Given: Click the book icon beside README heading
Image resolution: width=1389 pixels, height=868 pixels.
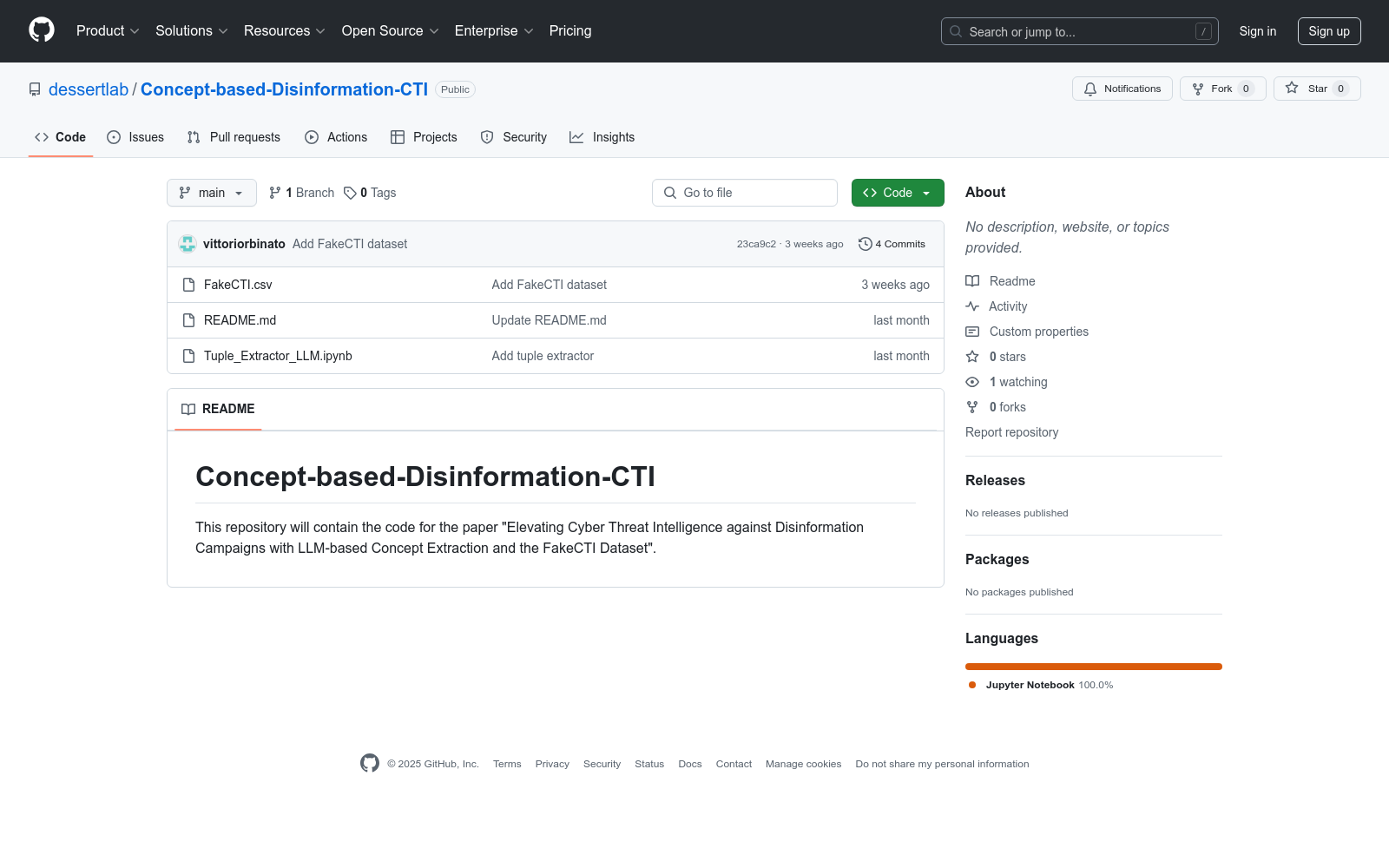Looking at the screenshot, I should pyautogui.click(x=188, y=409).
